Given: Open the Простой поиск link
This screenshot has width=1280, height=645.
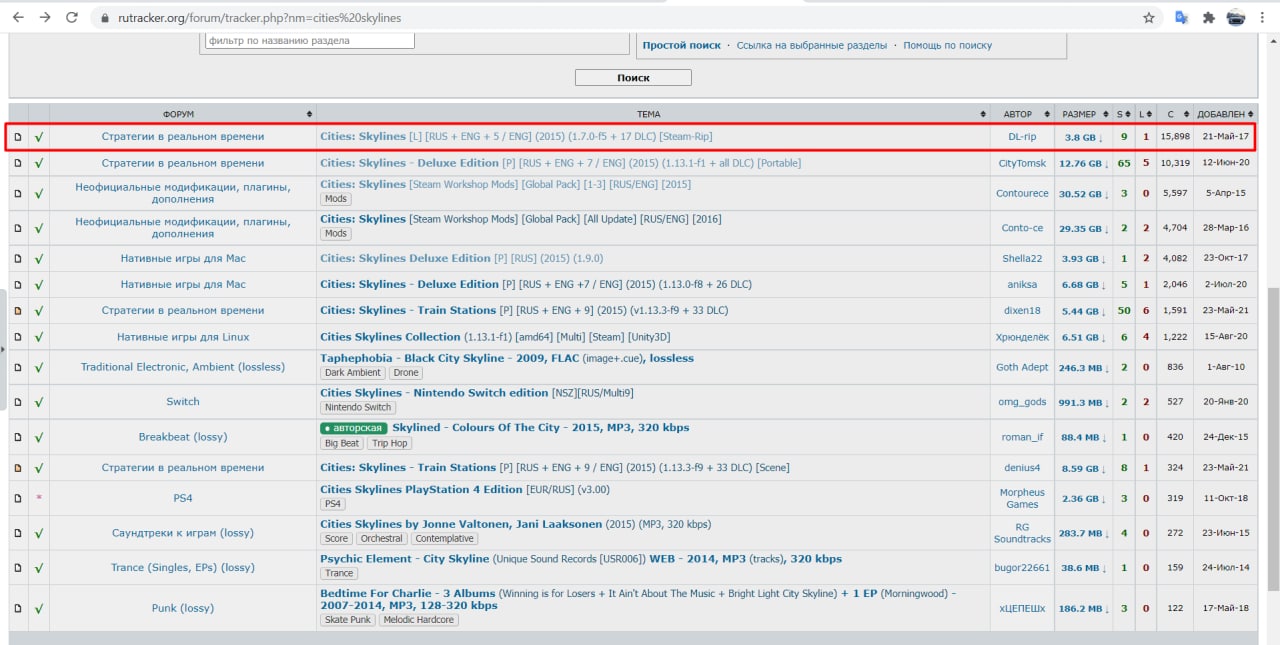Looking at the screenshot, I should point(682,46).
